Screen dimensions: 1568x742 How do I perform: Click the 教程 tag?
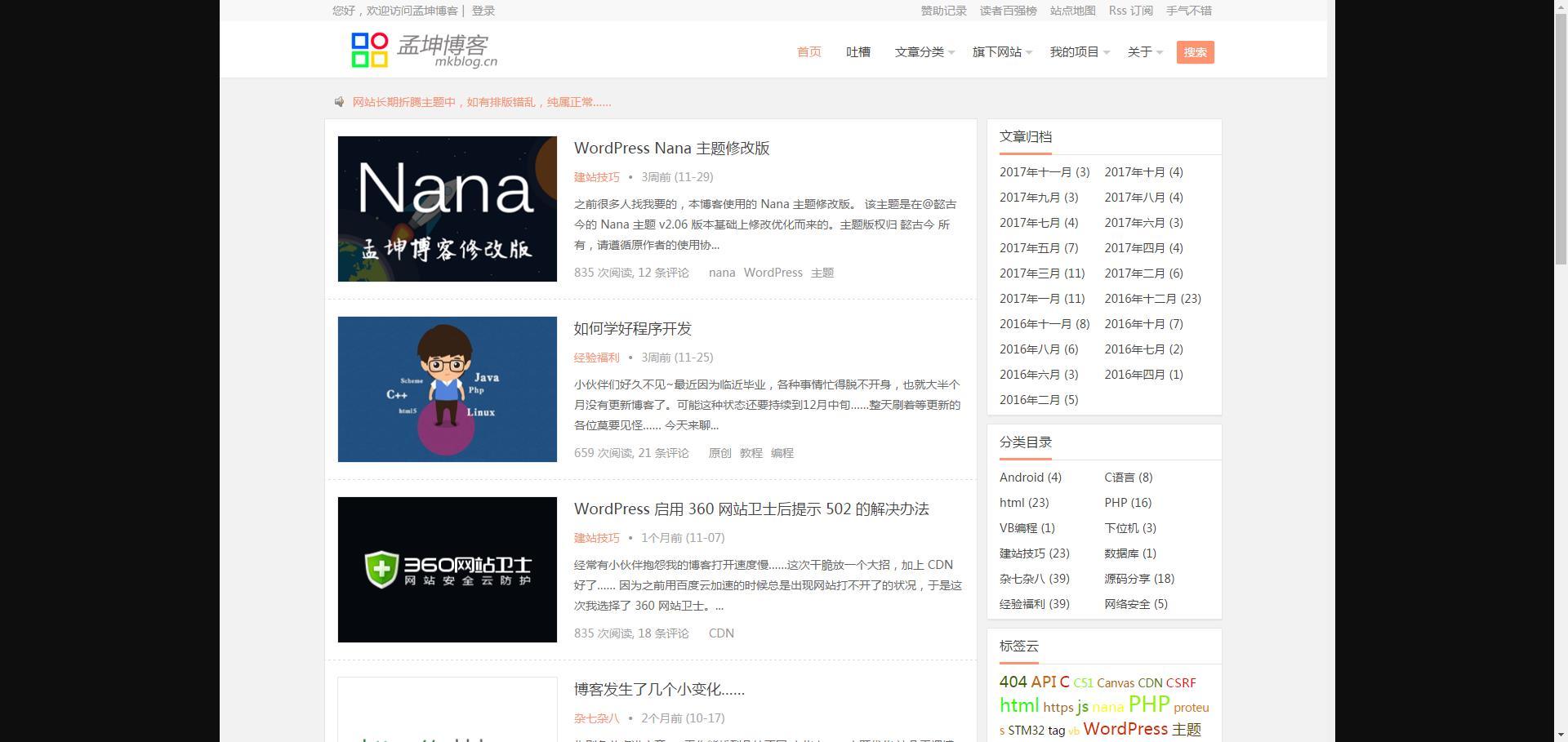(751, 453)
